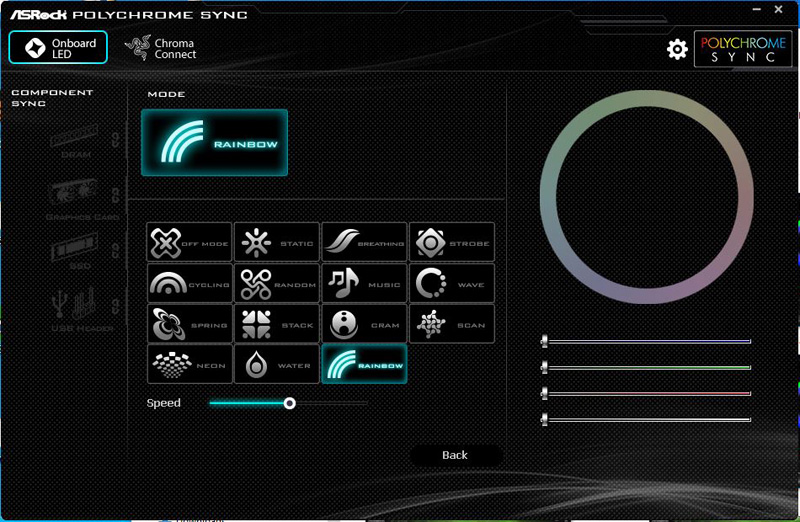Toggle Graphics Card sync link

(116, 195)
